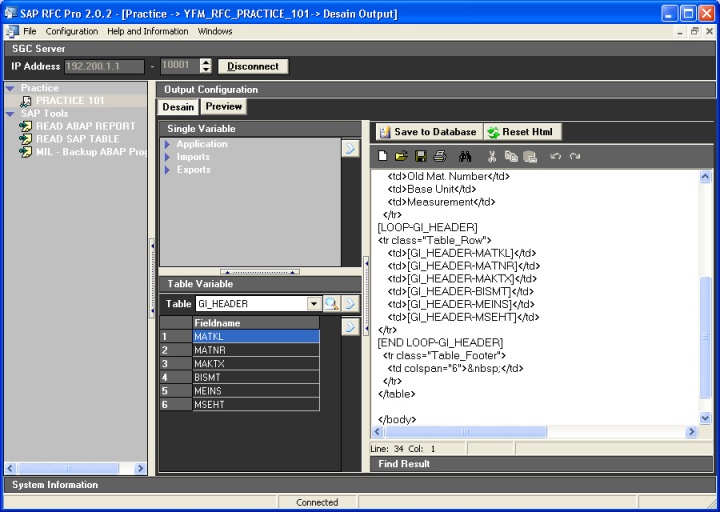Click the New document icon in editor toolbar
This screenshot has width=720, height=512.
click(383, 157)
